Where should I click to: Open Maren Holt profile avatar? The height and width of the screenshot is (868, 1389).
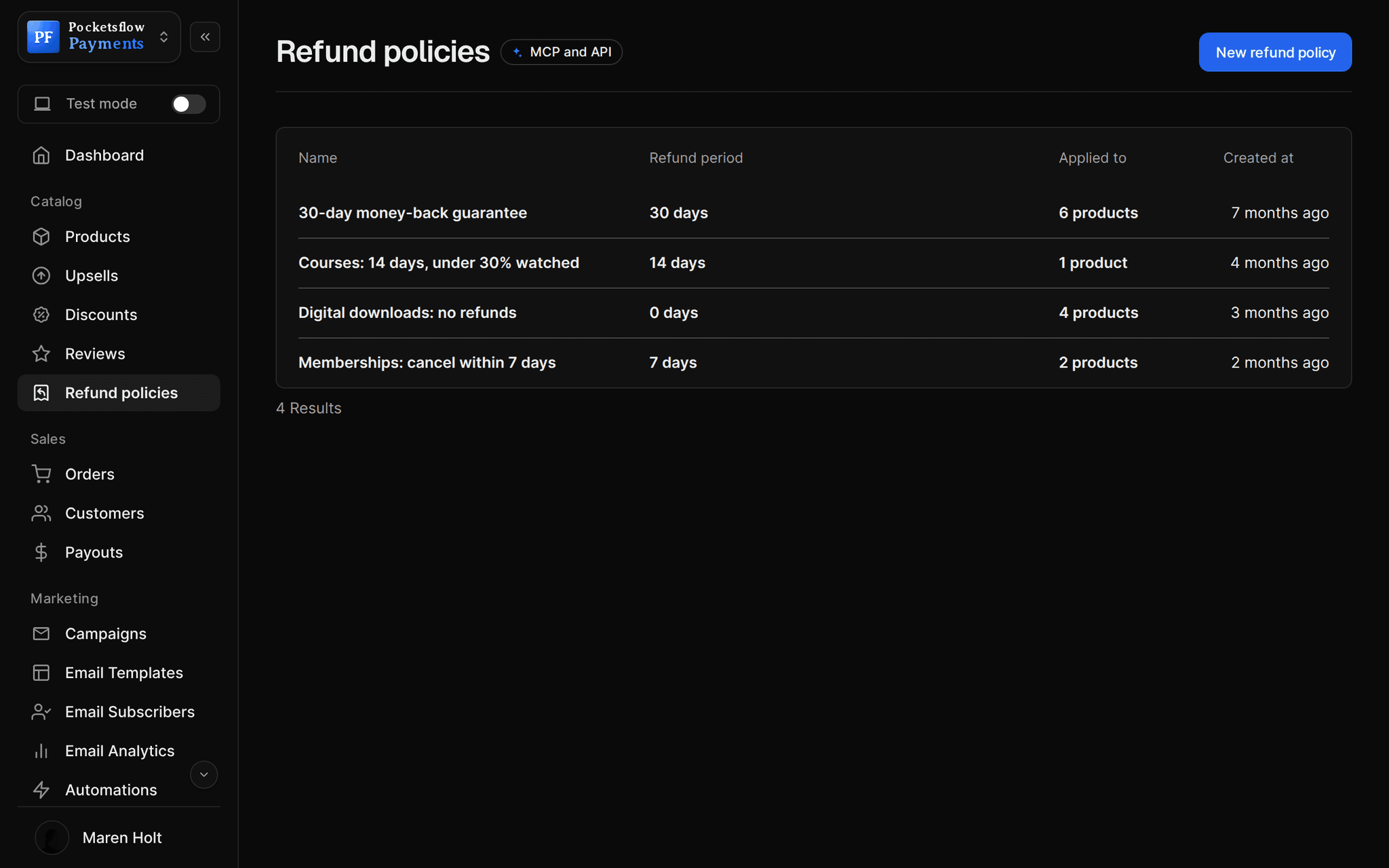point(52,837)
